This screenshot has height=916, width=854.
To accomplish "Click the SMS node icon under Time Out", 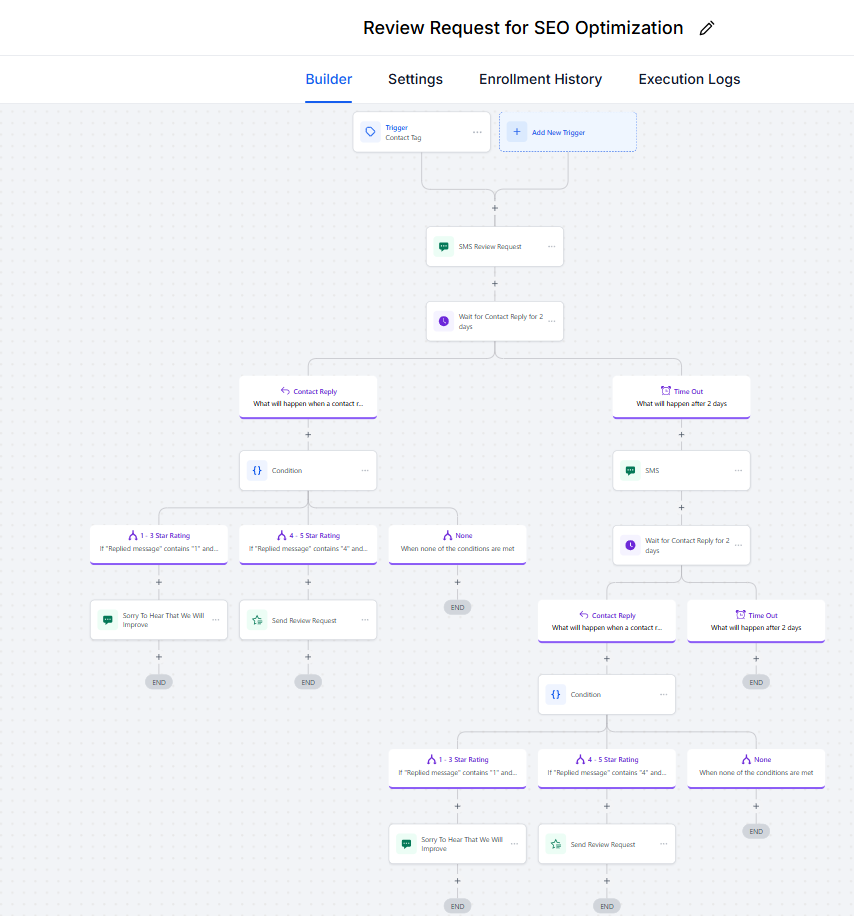I will [630, 470].
